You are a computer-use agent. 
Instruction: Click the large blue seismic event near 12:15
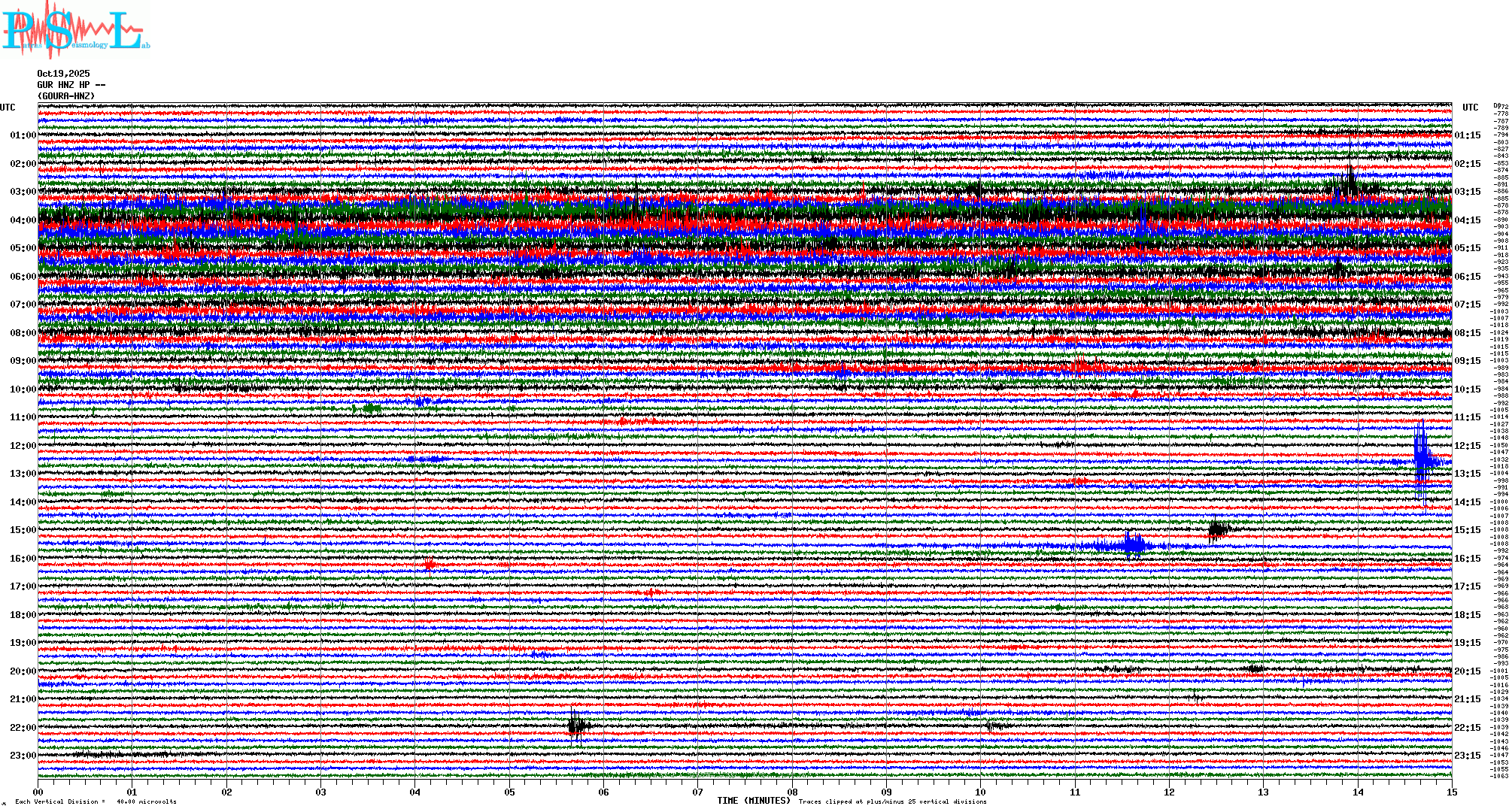coord(1421,460)
